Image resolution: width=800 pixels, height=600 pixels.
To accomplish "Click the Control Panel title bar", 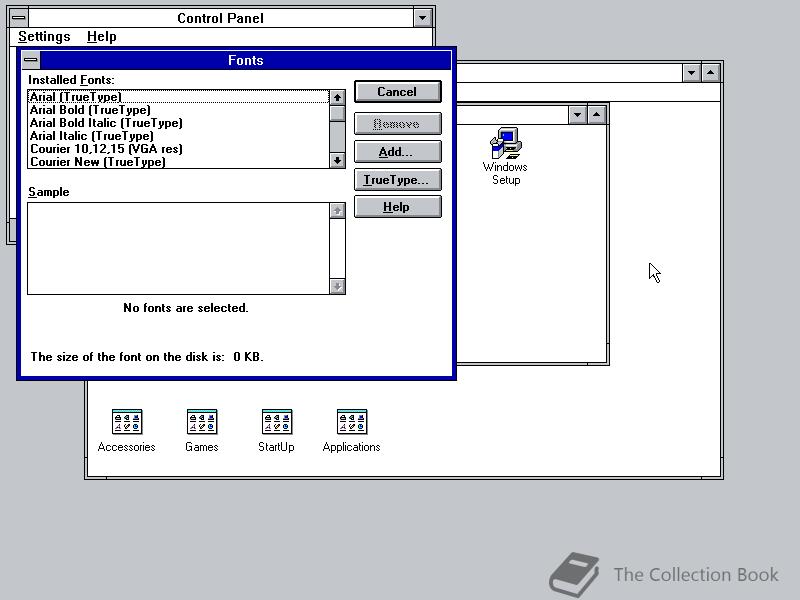I will pos(220,18).
